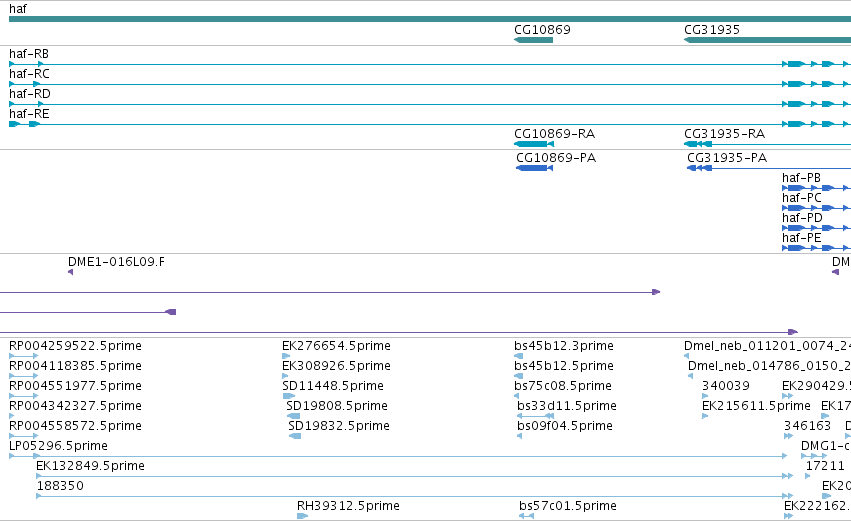The height and width of the screenshot is (521, 851).
Task: Click the CG31935-RA transcript label
Action: pyautogui.click(x=725, y=134)
